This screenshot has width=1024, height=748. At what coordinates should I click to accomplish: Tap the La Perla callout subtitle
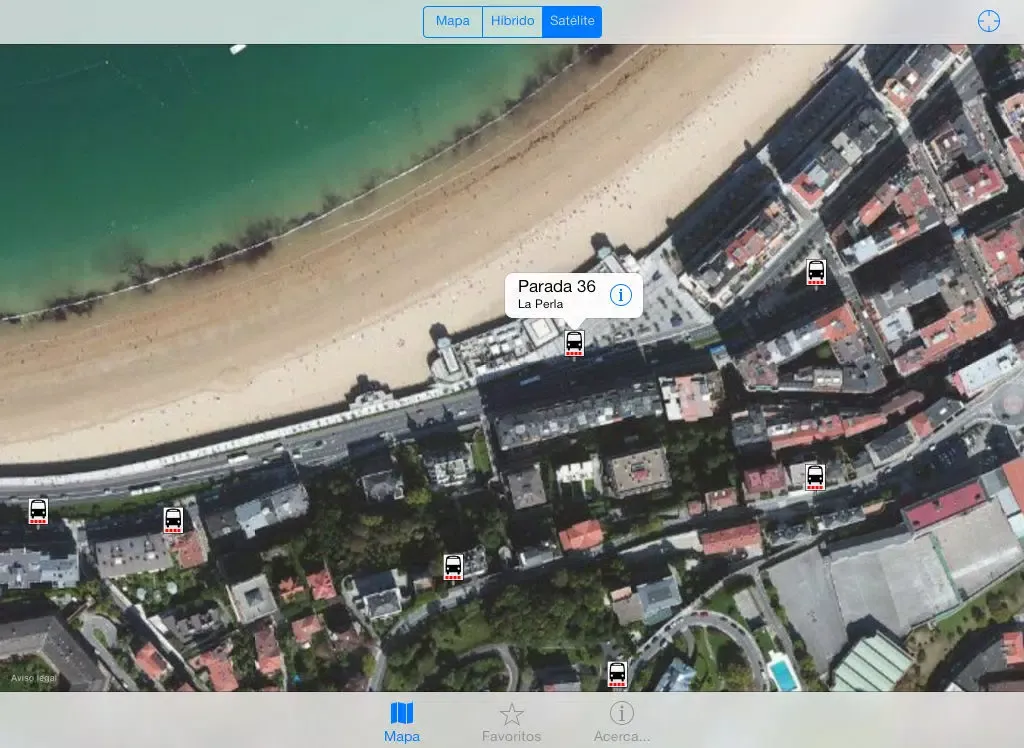click(540, 304)
